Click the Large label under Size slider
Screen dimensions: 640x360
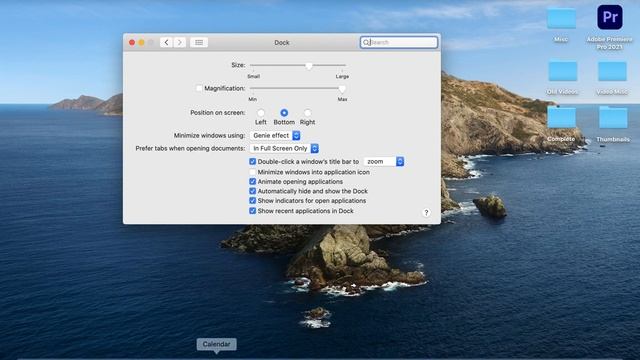(x=342, y=76)
